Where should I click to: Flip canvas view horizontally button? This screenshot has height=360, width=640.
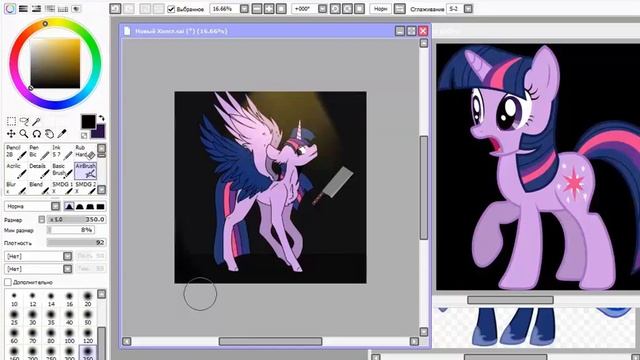tap(400, 9)
